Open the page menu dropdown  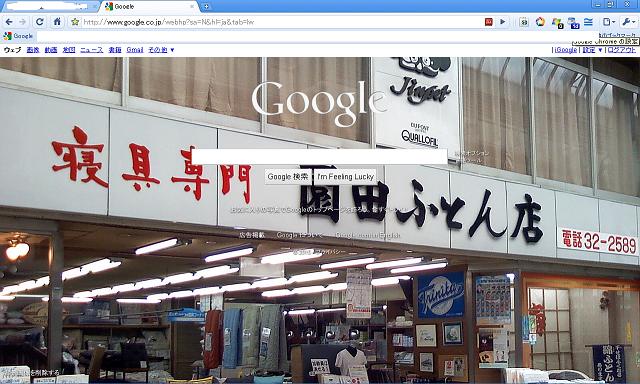(x=609, y=22)
